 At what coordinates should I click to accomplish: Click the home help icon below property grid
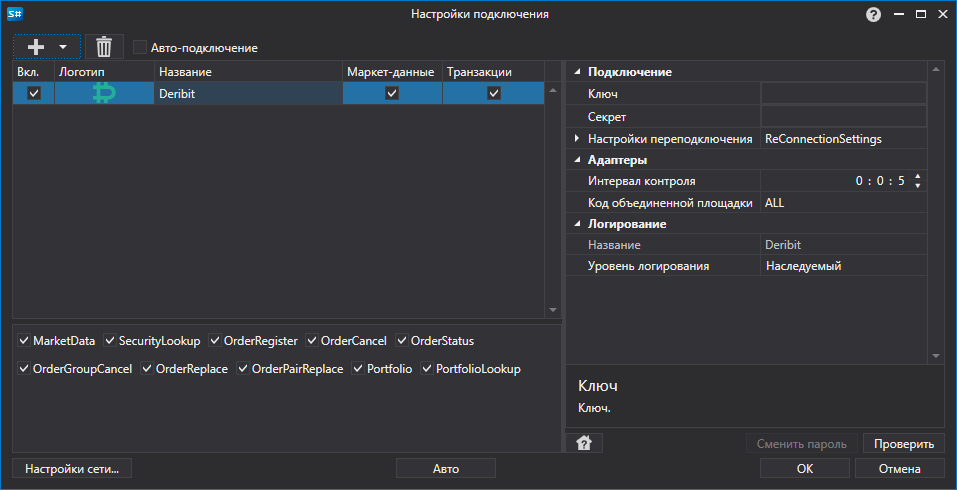(583, 443)
